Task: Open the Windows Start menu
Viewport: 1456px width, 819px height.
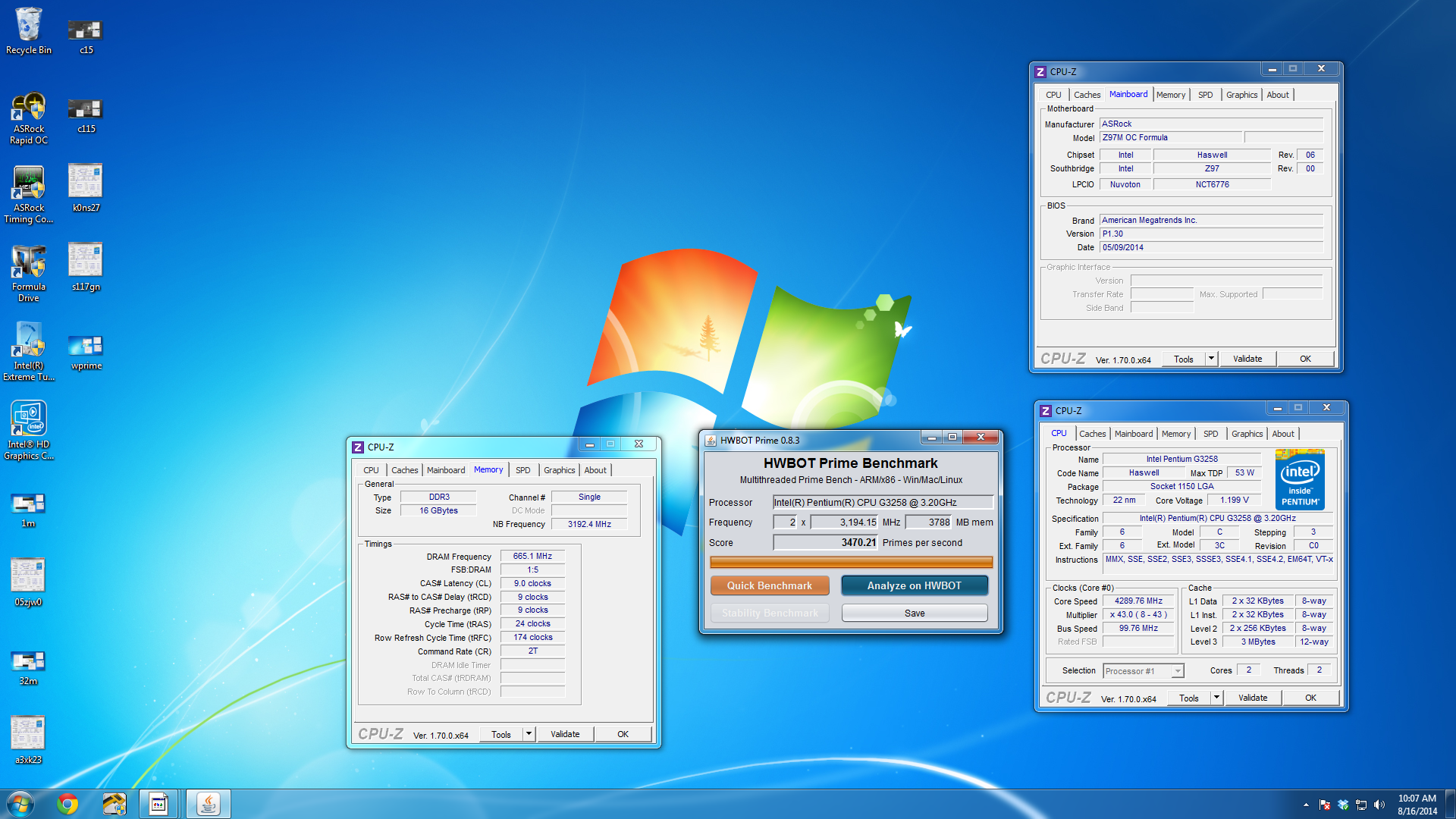Action: [20, 804]
